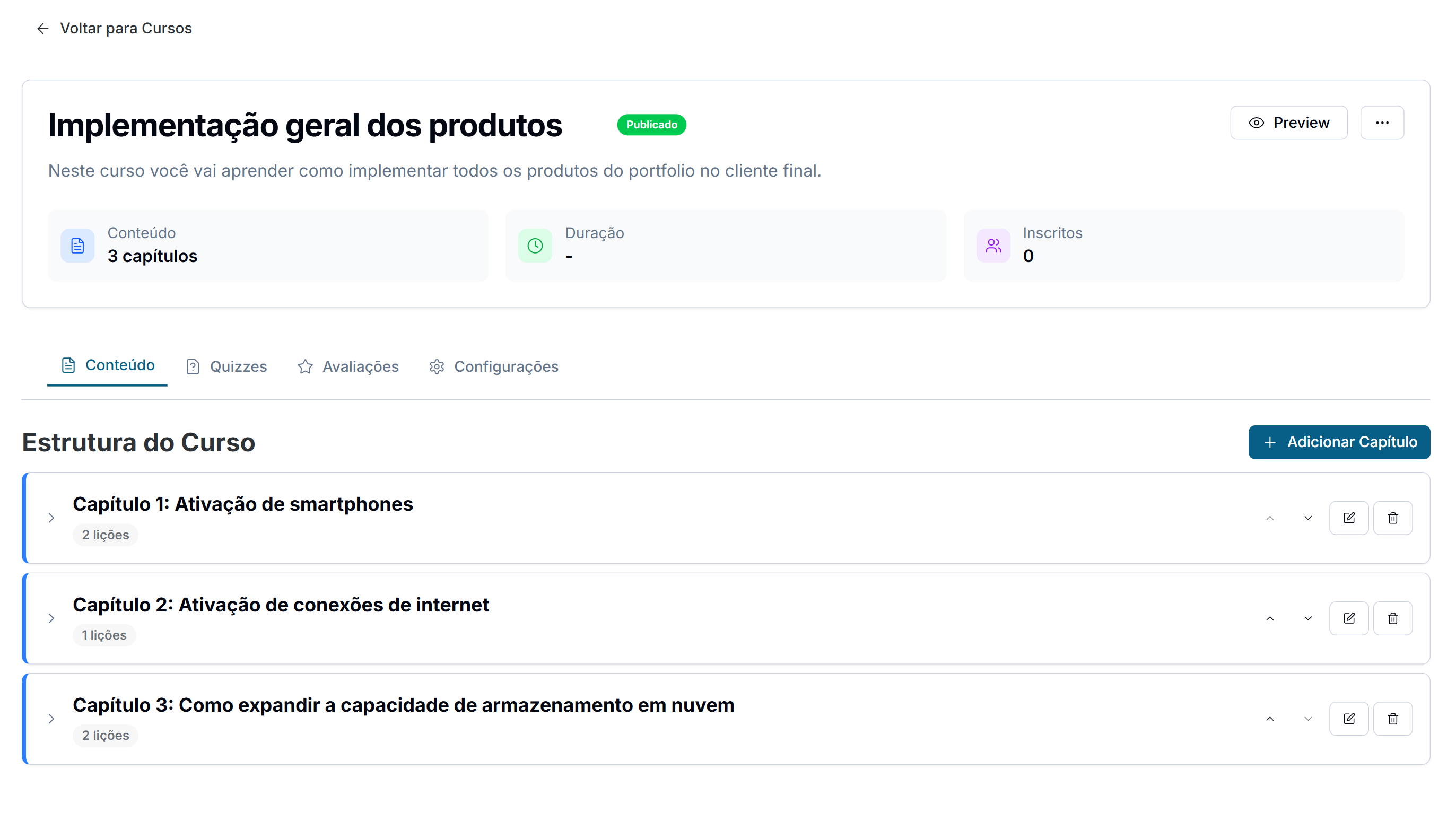Switch to the Quizzes tab
The image size is (1456, 839).
[x=226, y=366]
